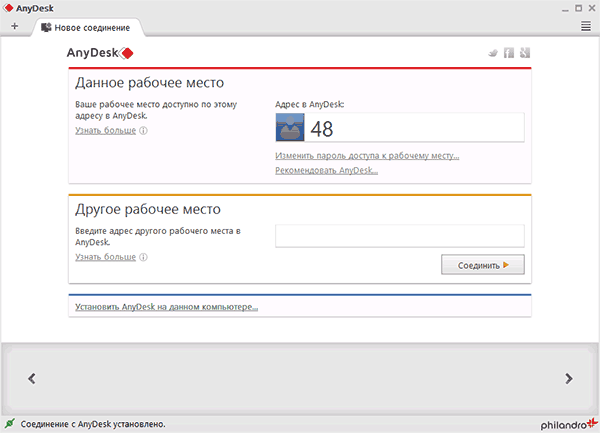This screenshot has width=600, height=433.
Task: Go to next item with right arrow
Action: [569, 378]
